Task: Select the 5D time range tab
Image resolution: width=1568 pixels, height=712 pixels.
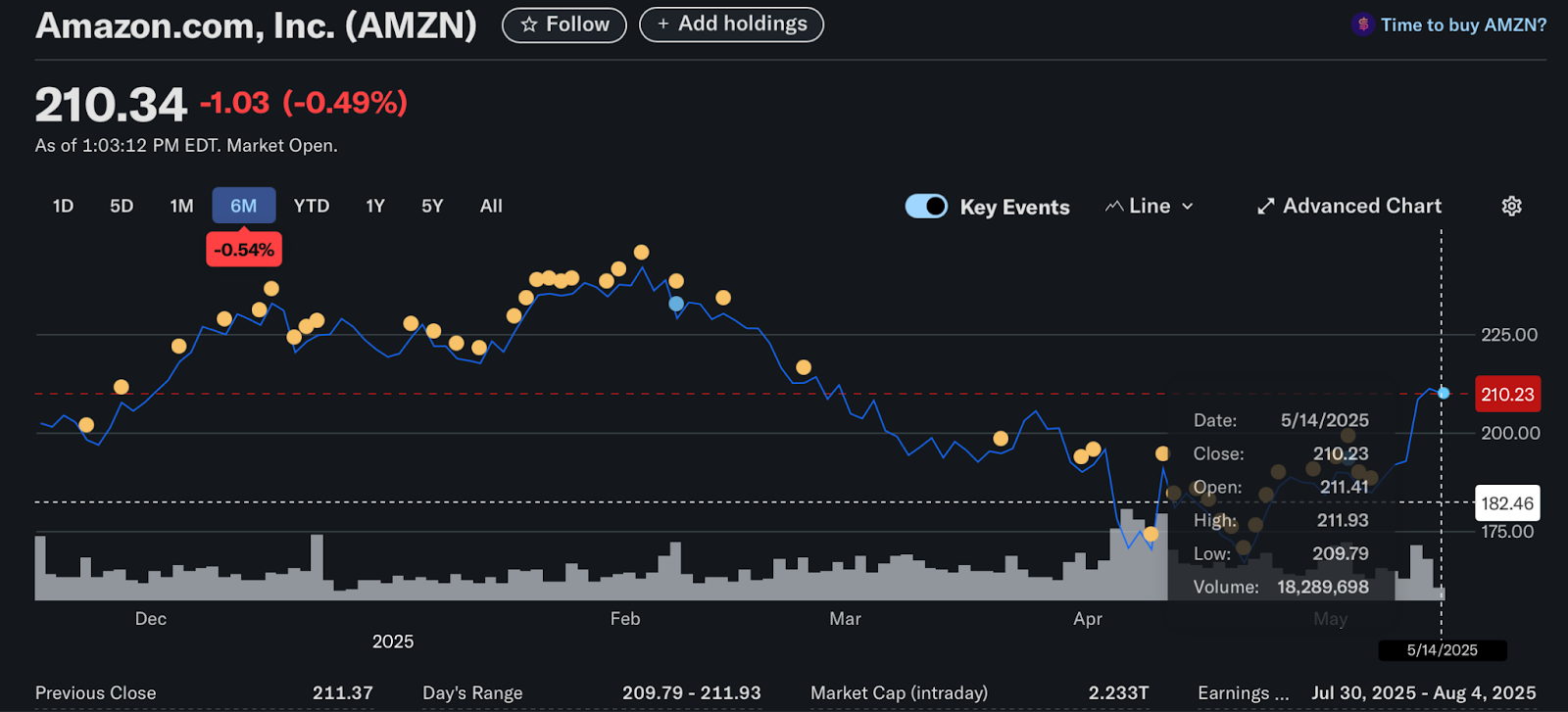Action: [x=122, y=206]
